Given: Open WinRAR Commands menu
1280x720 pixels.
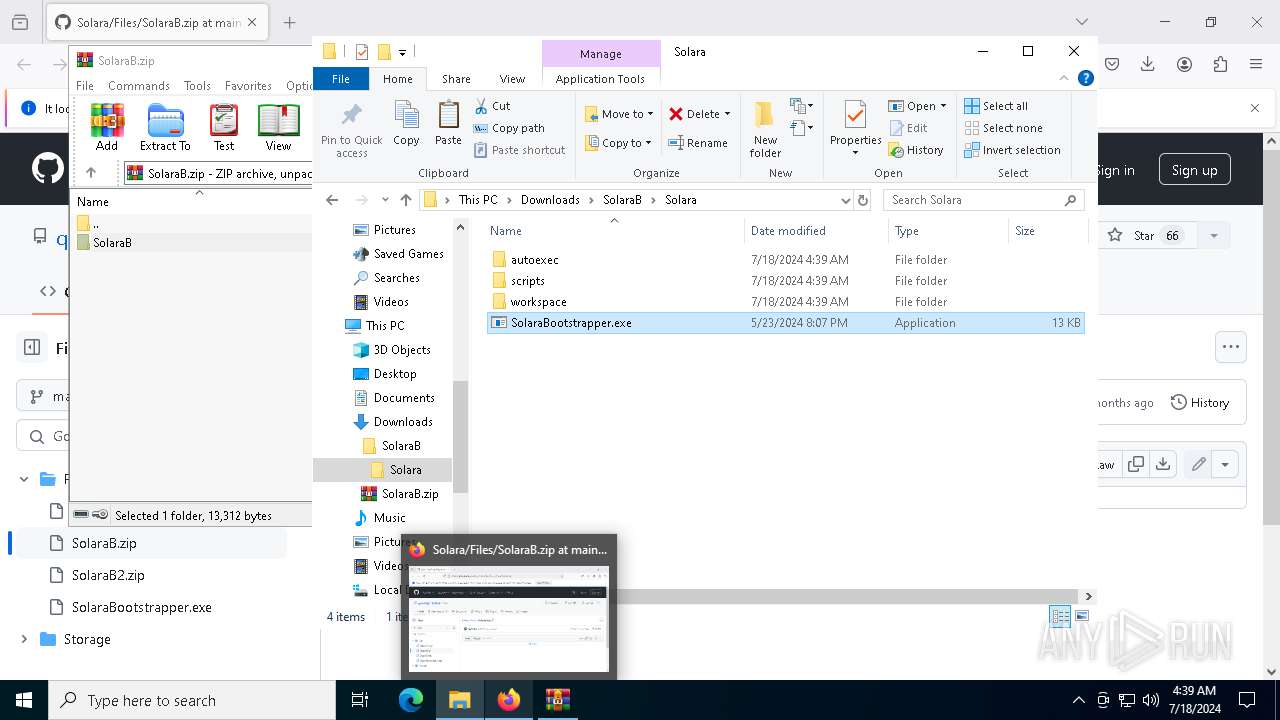Looking at the screenshot, I should point(139,86).
